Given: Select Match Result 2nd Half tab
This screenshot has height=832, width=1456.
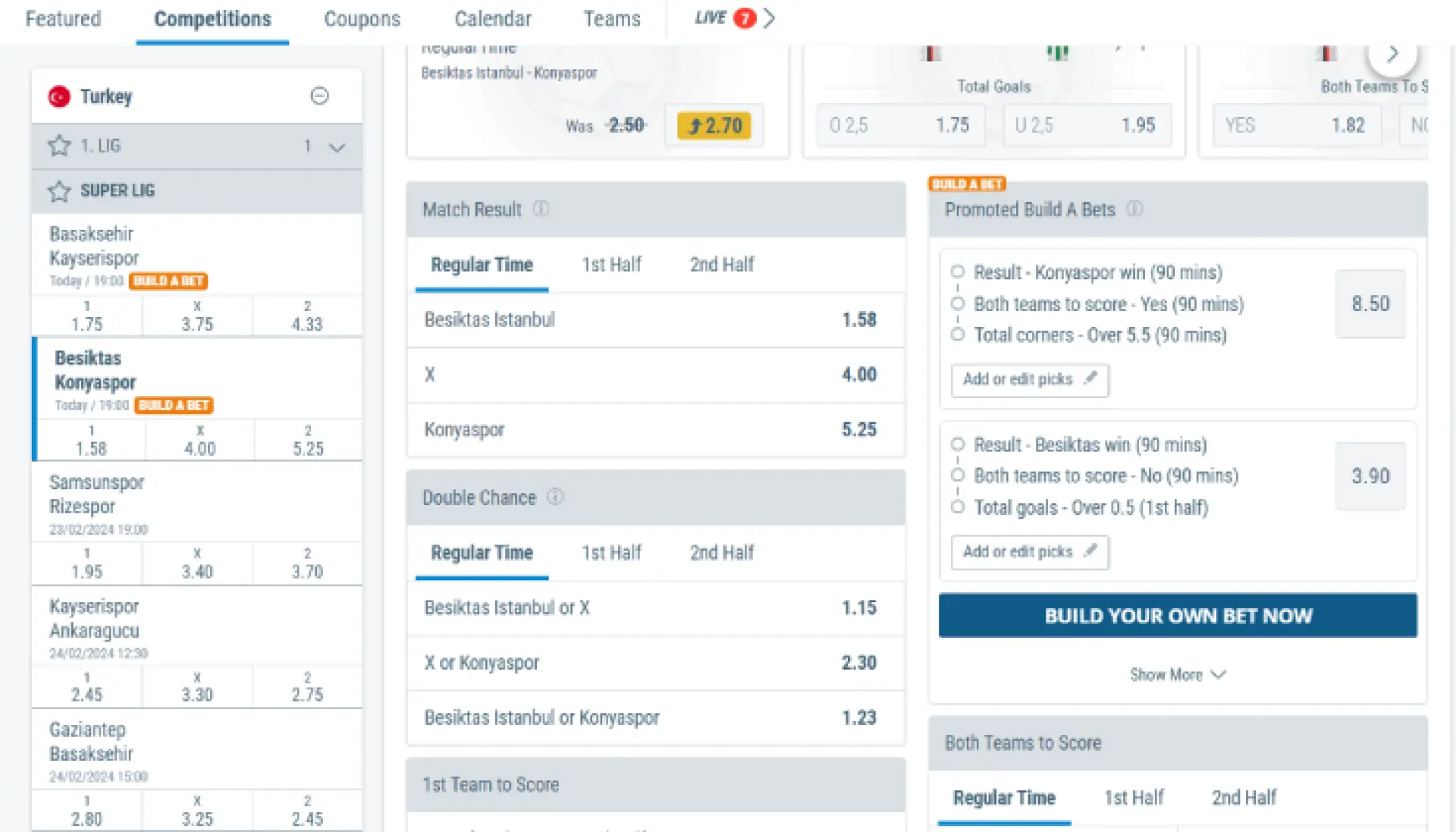Looking at the screenshot, I should [x=722, y=265].
